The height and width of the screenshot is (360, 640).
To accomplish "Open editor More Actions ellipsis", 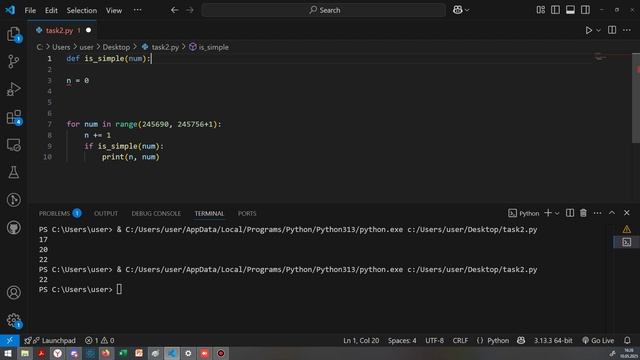I will pos(627,30).
